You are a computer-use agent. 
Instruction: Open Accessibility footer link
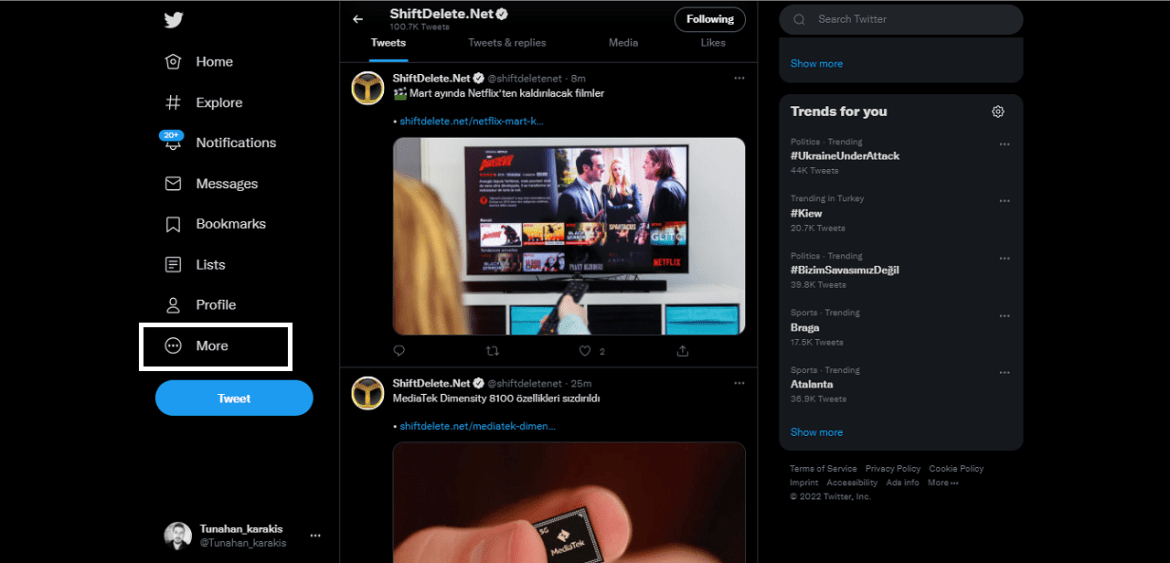tap(852, 483)
